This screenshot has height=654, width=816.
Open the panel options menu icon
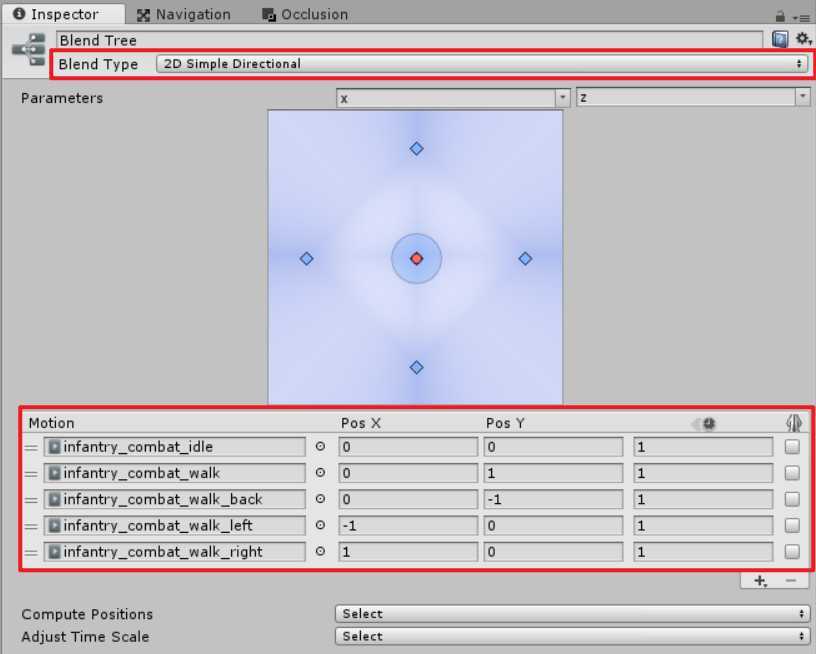[802, 17]
